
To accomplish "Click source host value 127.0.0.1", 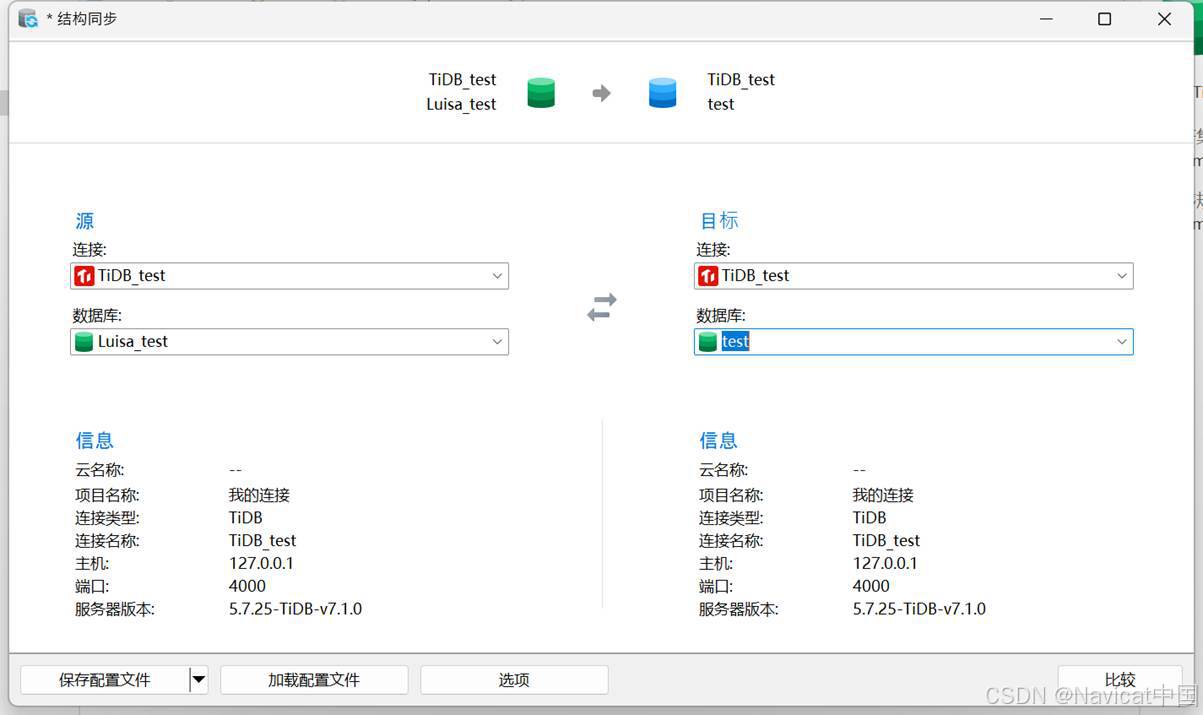I will coord(261,563).
